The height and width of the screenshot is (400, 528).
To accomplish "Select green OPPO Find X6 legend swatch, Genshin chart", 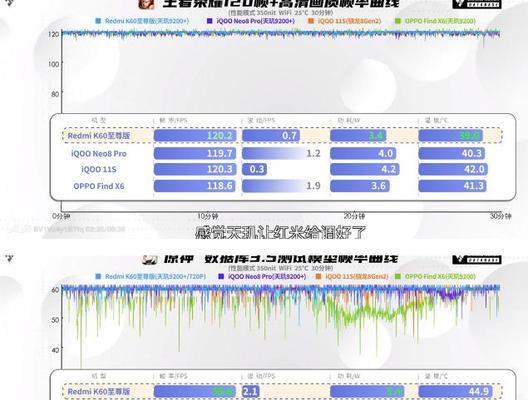I will click(x=398, y=276).
